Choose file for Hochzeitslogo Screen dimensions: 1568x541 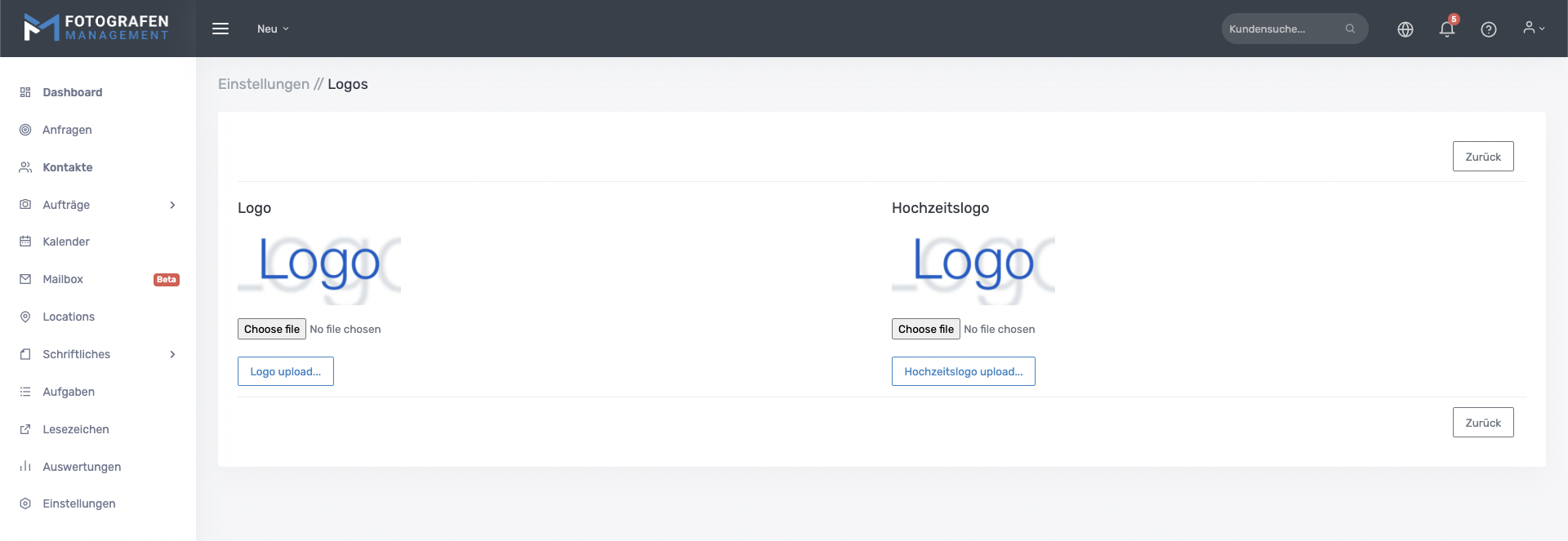pyautogui.click(x=925, y=329)
